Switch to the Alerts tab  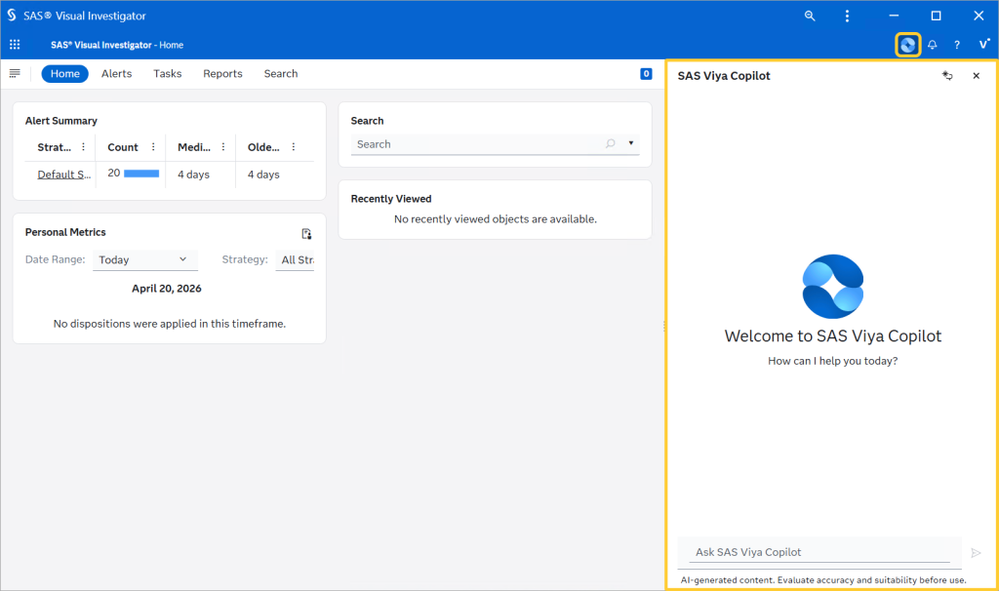[117, 74]
